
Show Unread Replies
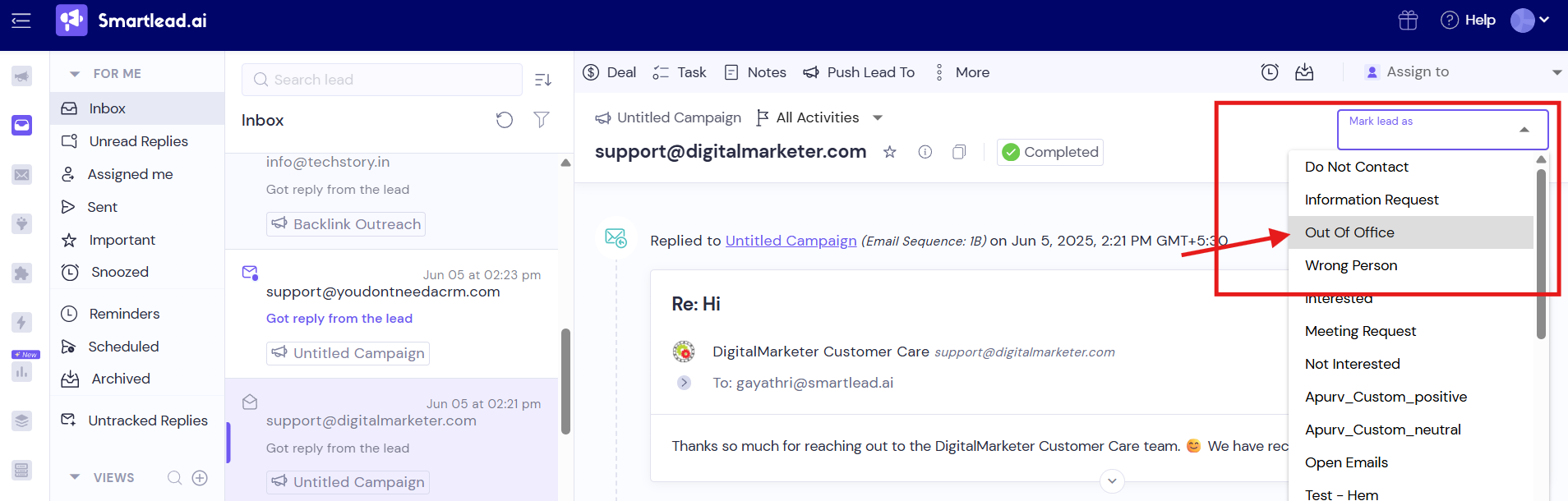(x=137, y=141)
